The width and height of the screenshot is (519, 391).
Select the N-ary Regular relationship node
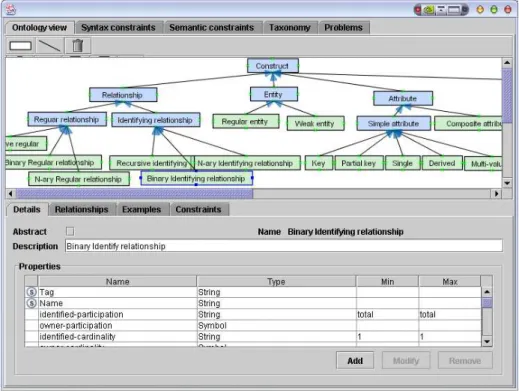point(79,179)
